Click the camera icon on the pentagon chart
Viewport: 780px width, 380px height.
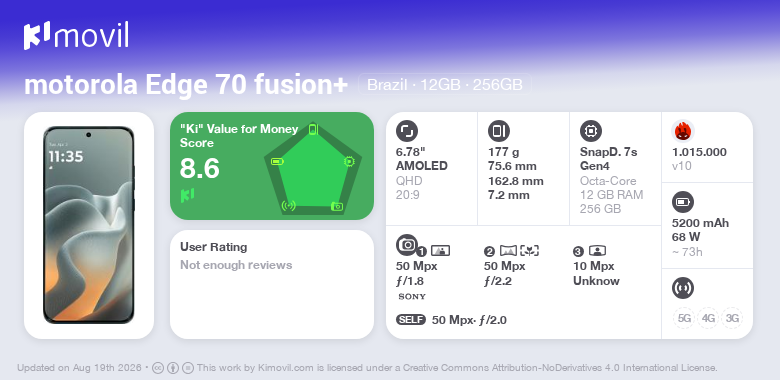(337, 206)
